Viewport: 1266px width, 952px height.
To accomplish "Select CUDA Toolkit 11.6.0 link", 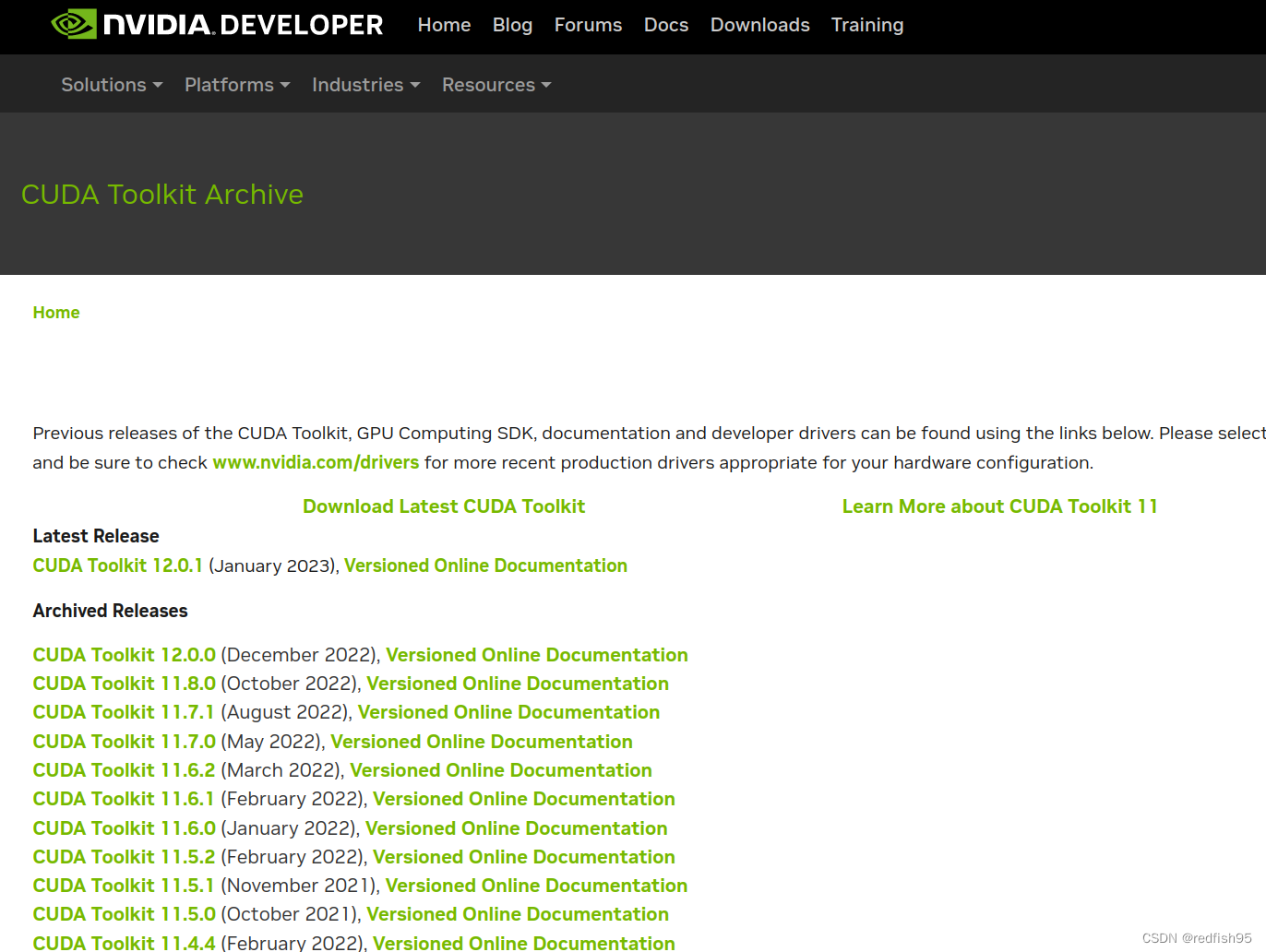I will coord(124,828).
